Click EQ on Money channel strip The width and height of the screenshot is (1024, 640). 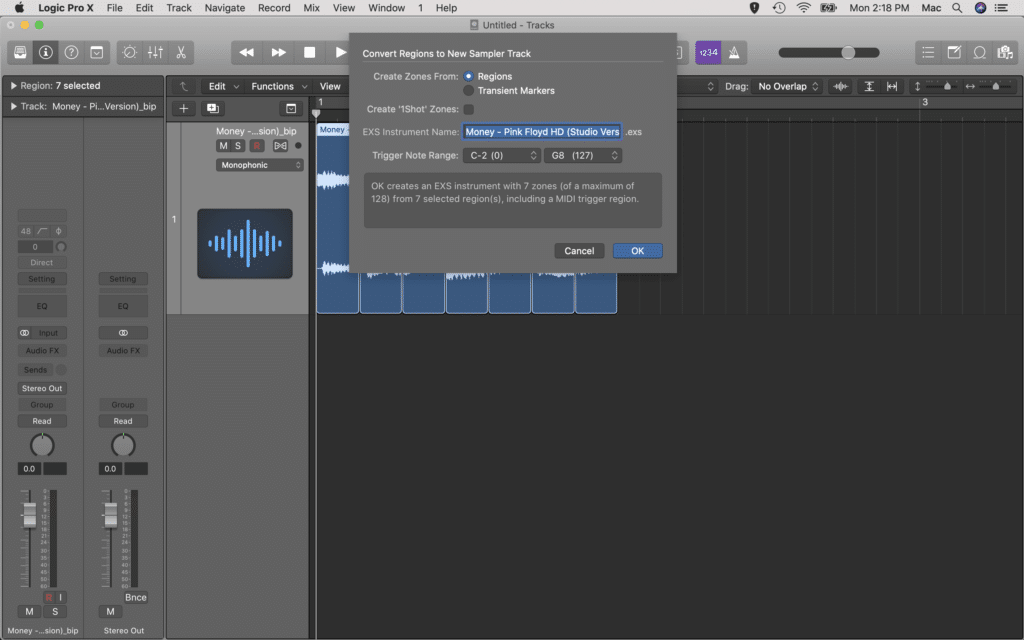(x=42, y=306)
